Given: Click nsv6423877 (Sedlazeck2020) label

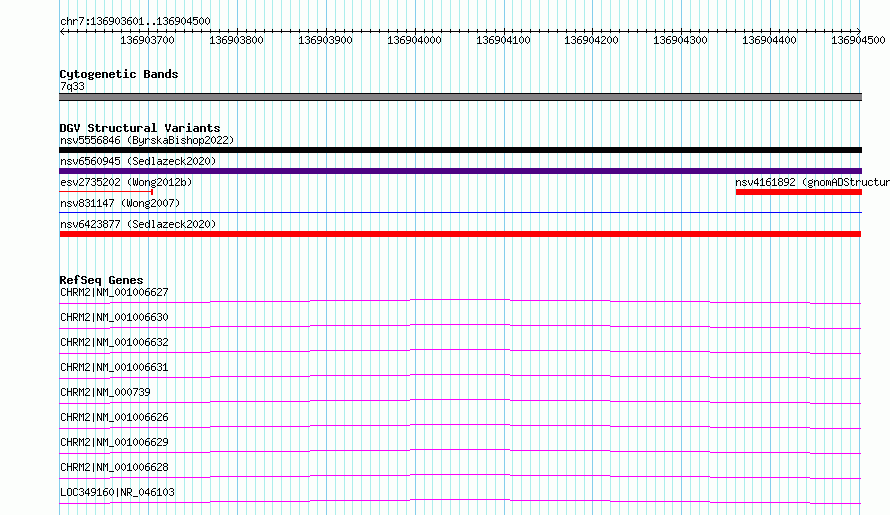Looking at the screenshot, I should click(x=138, y=224).
